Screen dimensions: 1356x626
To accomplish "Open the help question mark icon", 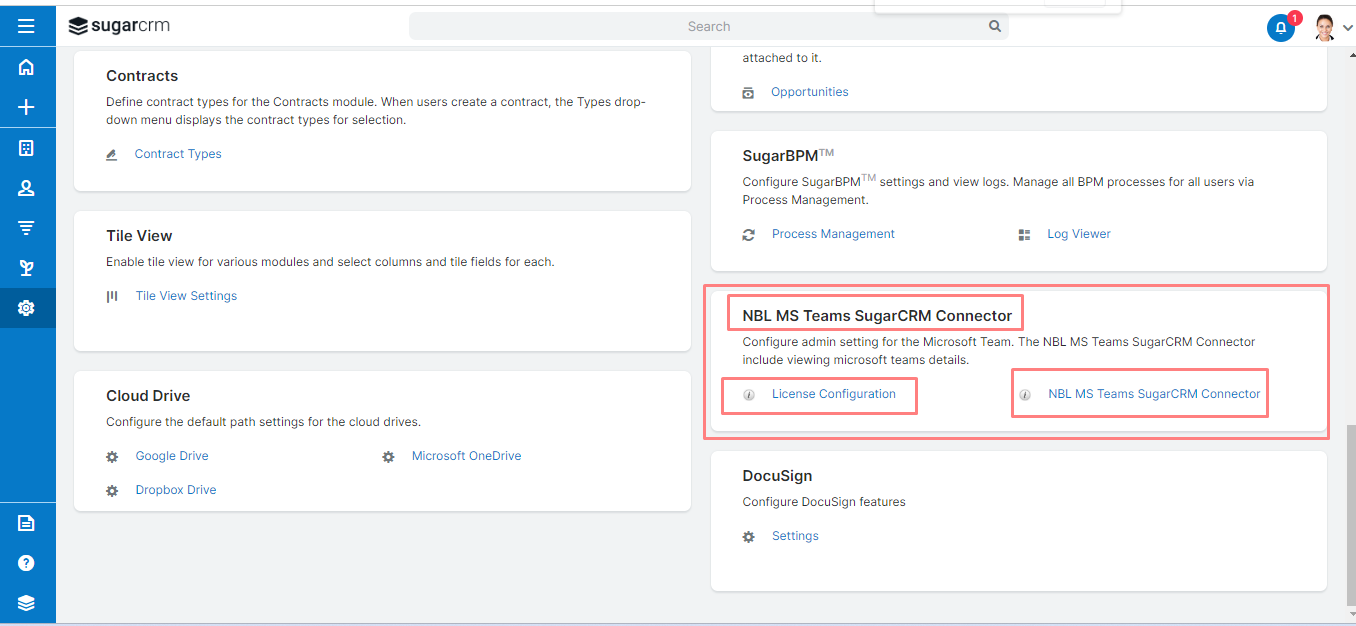I will 27,563.
